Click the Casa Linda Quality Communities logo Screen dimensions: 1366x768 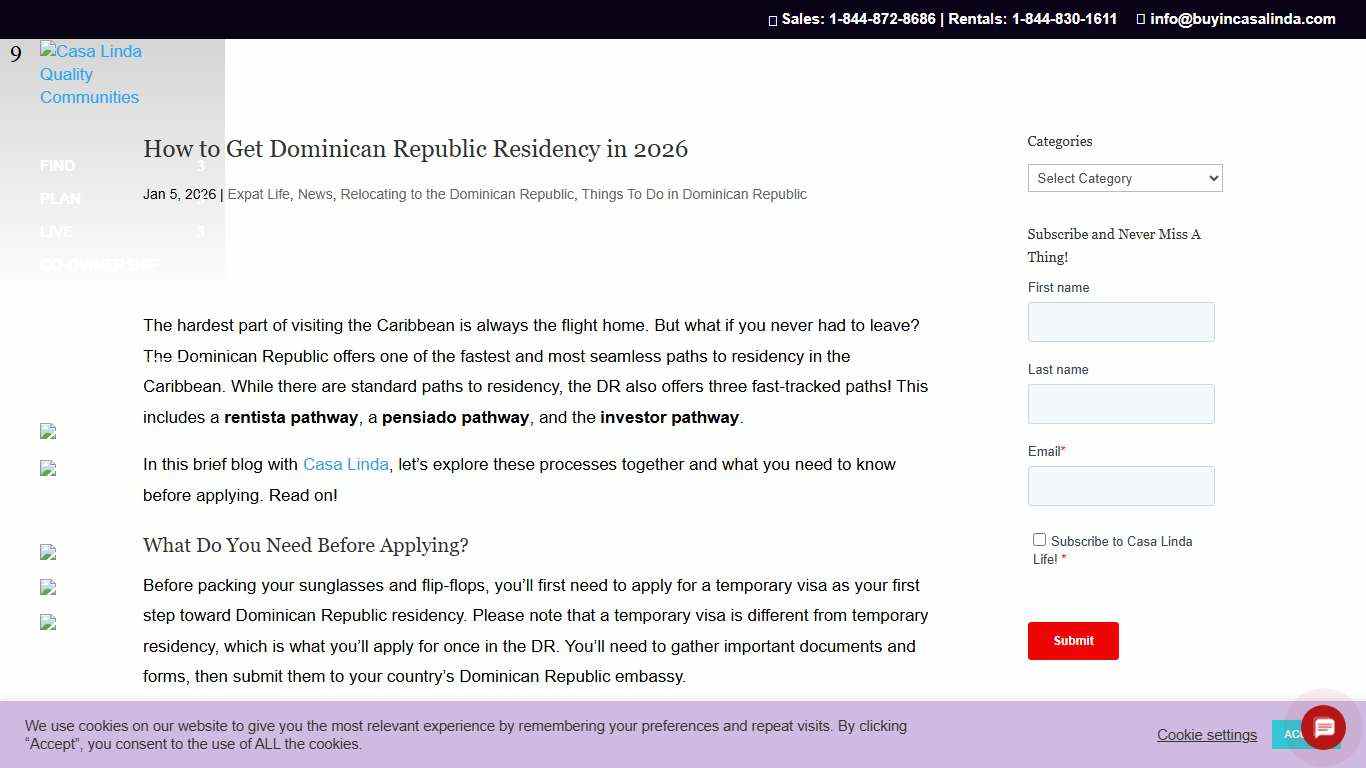(89, 74)
